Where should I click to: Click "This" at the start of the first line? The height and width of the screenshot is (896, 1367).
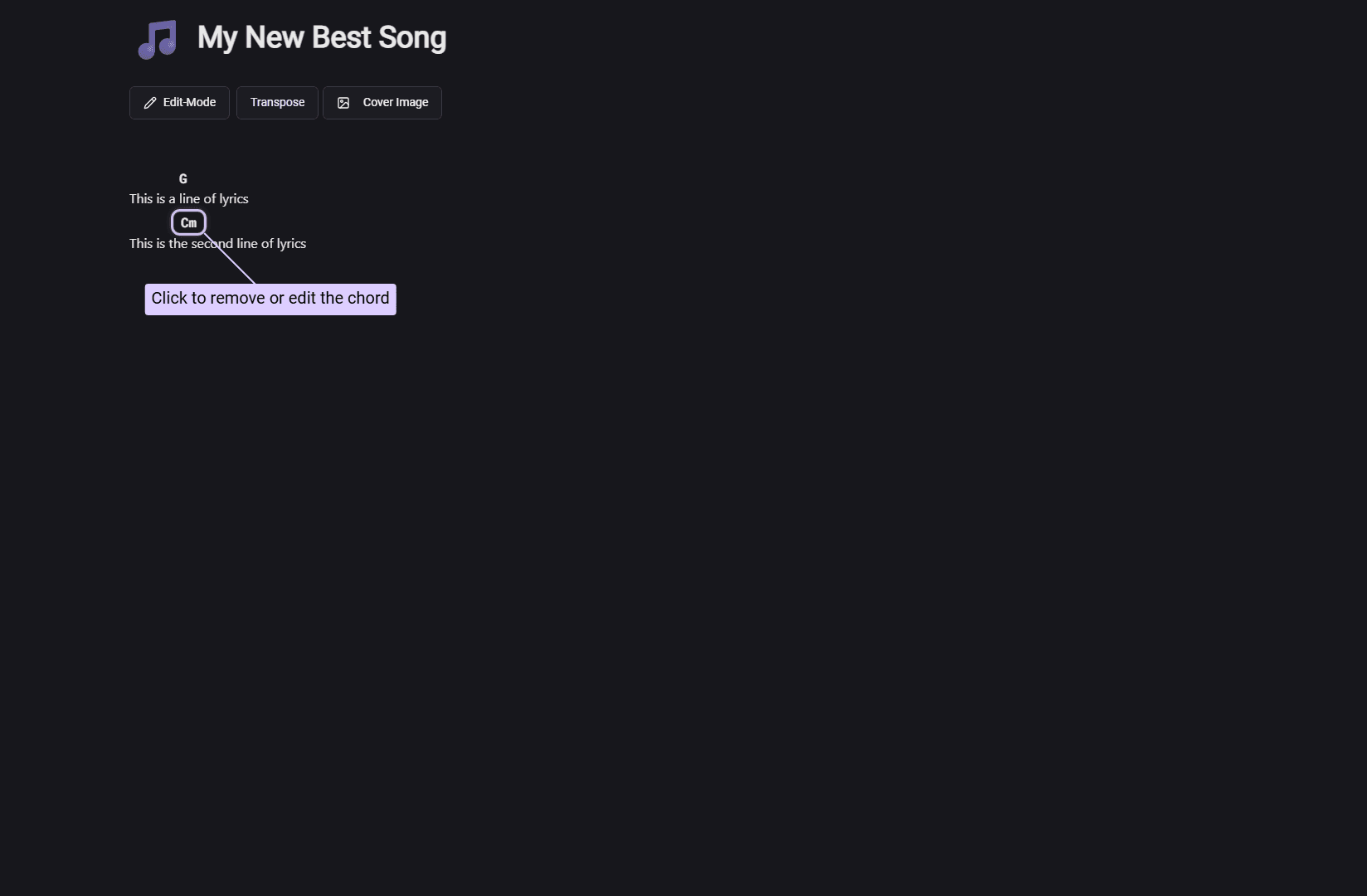point(141,199)
